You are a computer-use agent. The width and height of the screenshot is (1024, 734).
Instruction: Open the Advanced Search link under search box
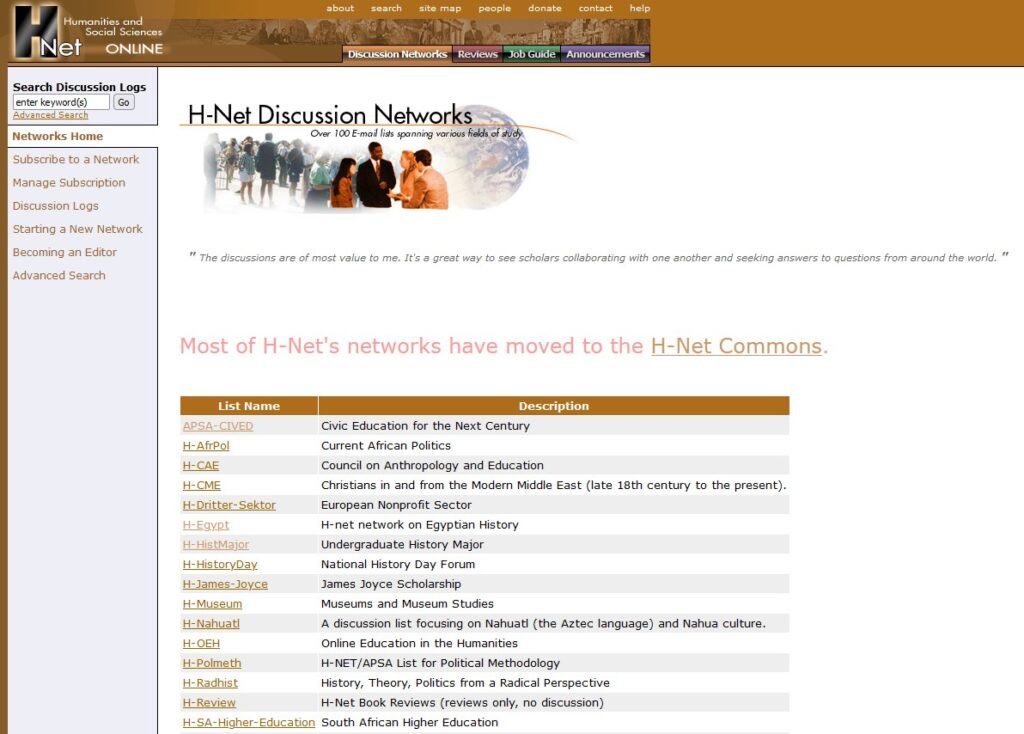[50, 115]
